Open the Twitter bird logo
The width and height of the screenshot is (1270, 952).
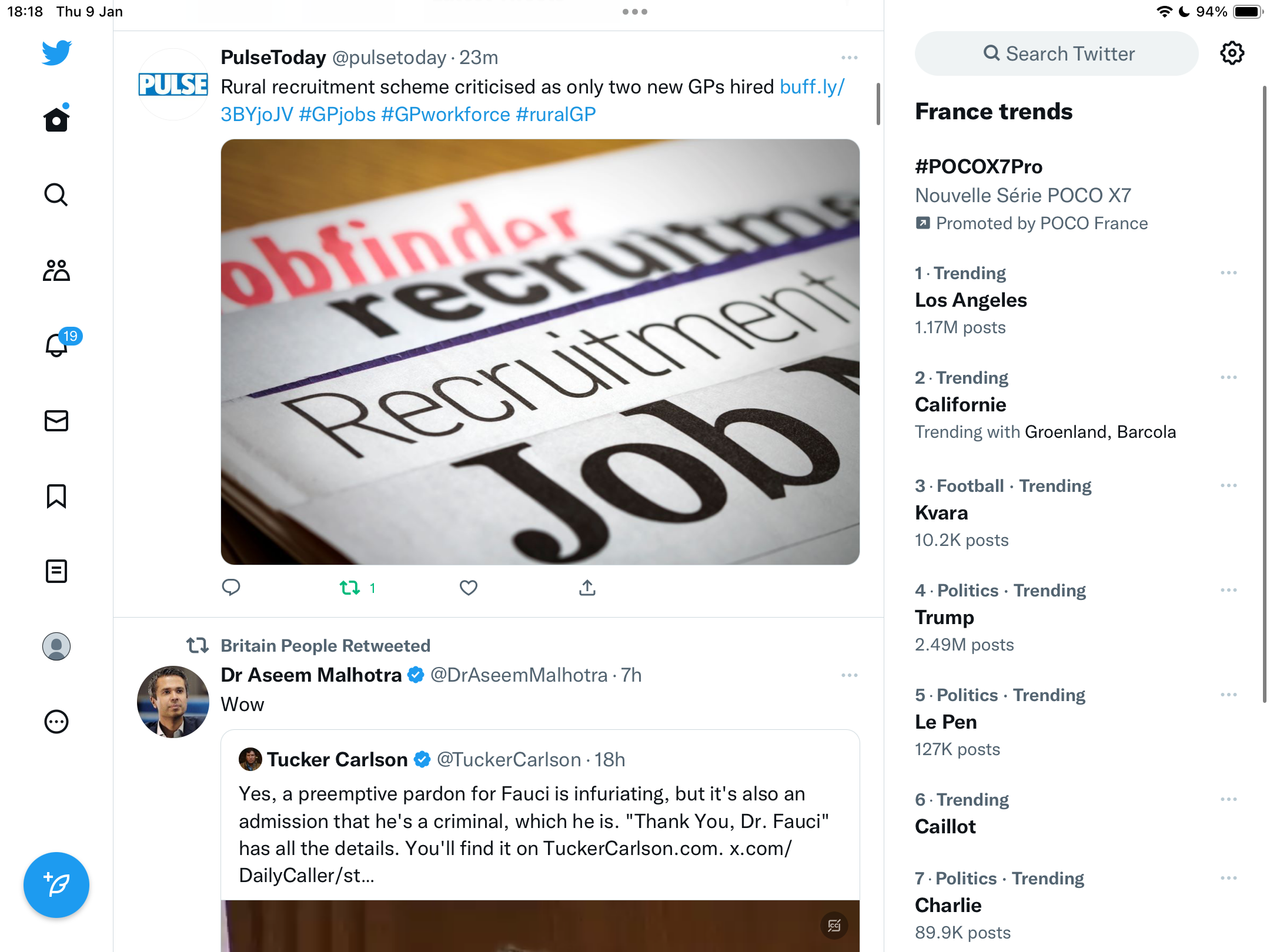56,53
